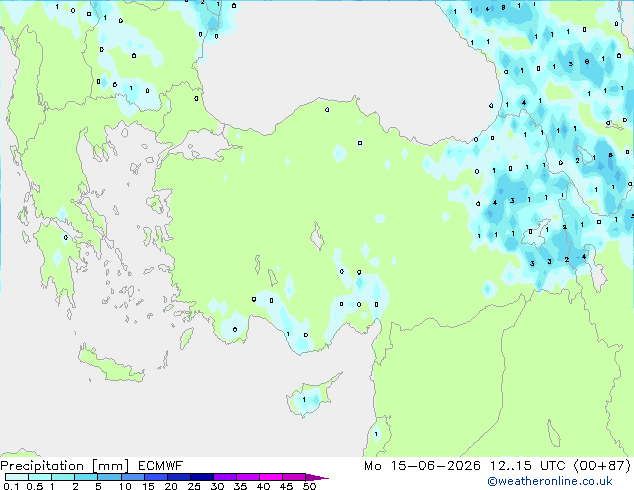Select the 45–50 mm magenta legend swatch
The width and height of the screenshot is (634, 490).
[294, 477]
